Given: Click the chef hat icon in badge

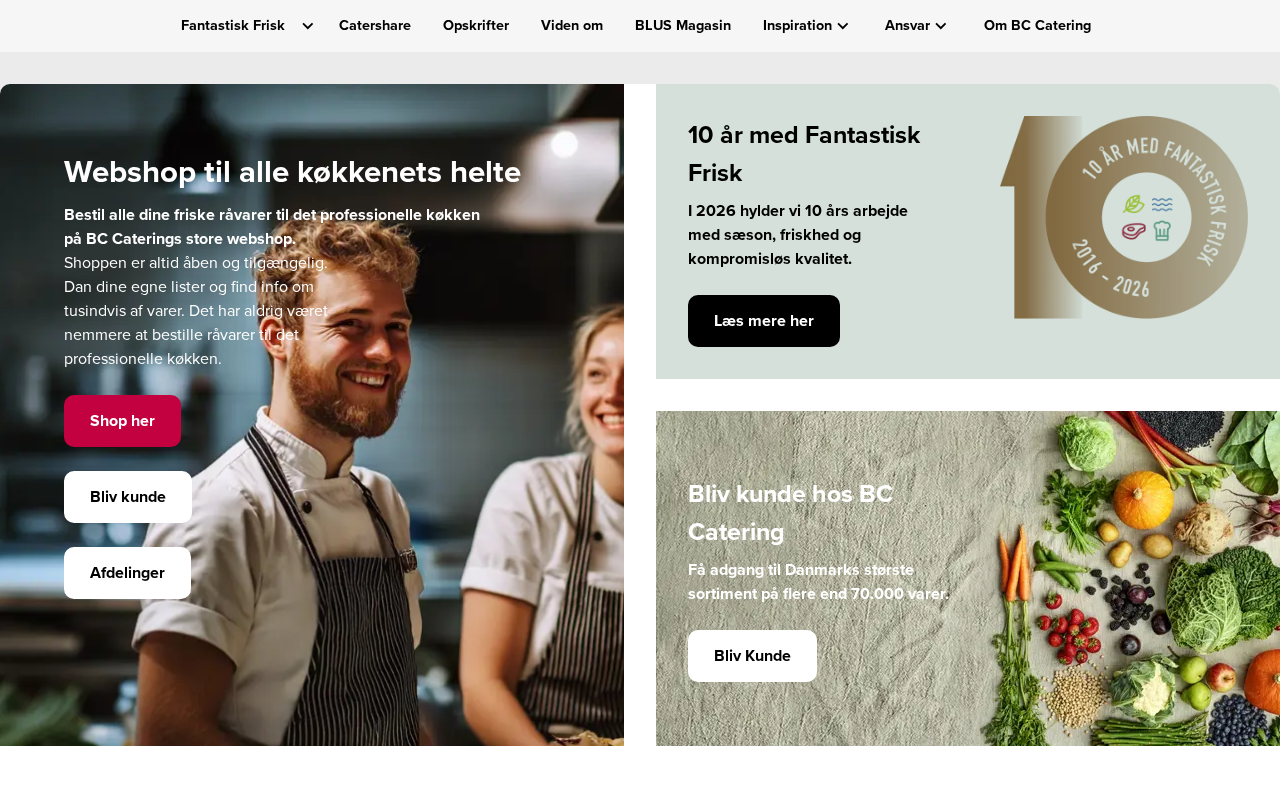Looking at the screenshot, I should 1161,231.
